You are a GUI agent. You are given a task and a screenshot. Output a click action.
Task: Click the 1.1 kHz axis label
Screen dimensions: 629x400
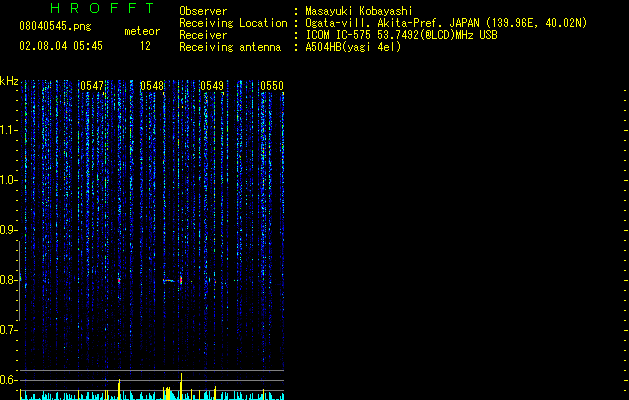pyautogui.click(x=8, y=130)
